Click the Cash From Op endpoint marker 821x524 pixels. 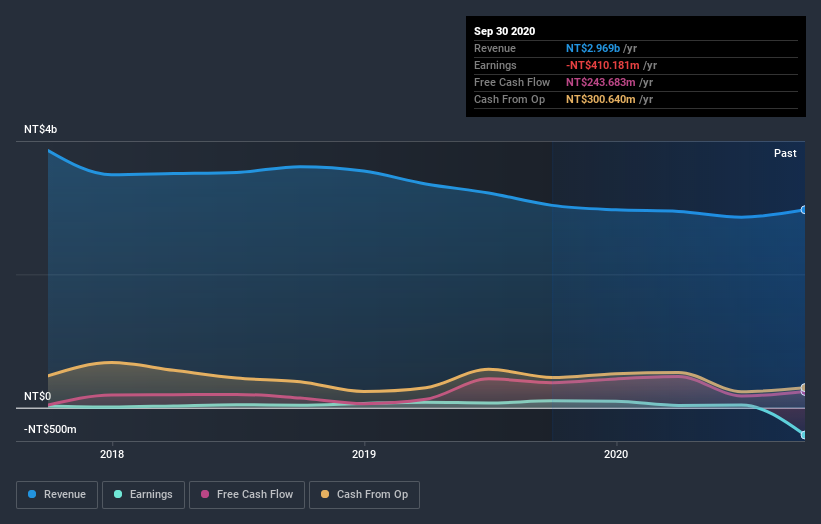[x=804, y=388]
